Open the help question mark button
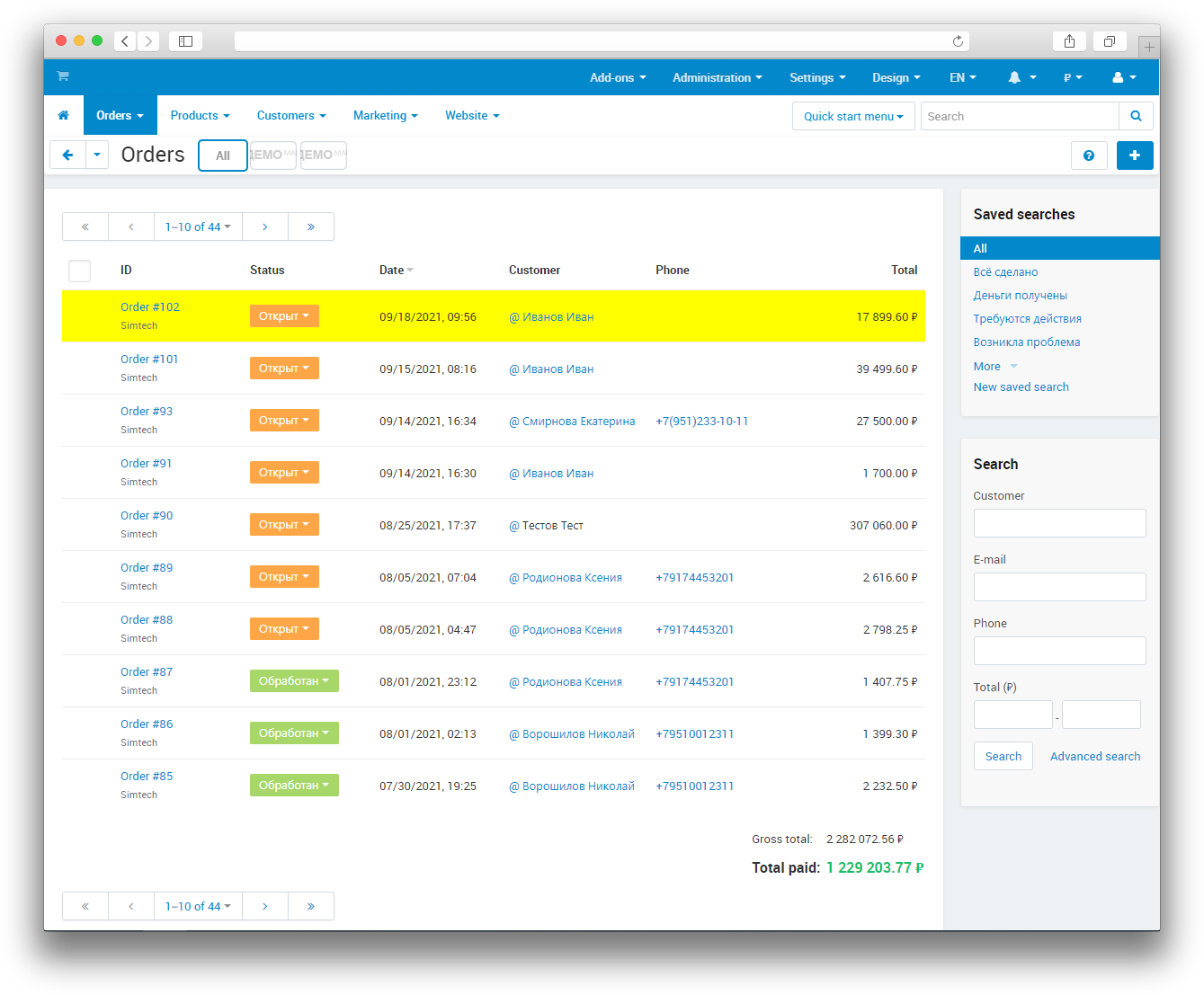 (x=1089, y=155)
